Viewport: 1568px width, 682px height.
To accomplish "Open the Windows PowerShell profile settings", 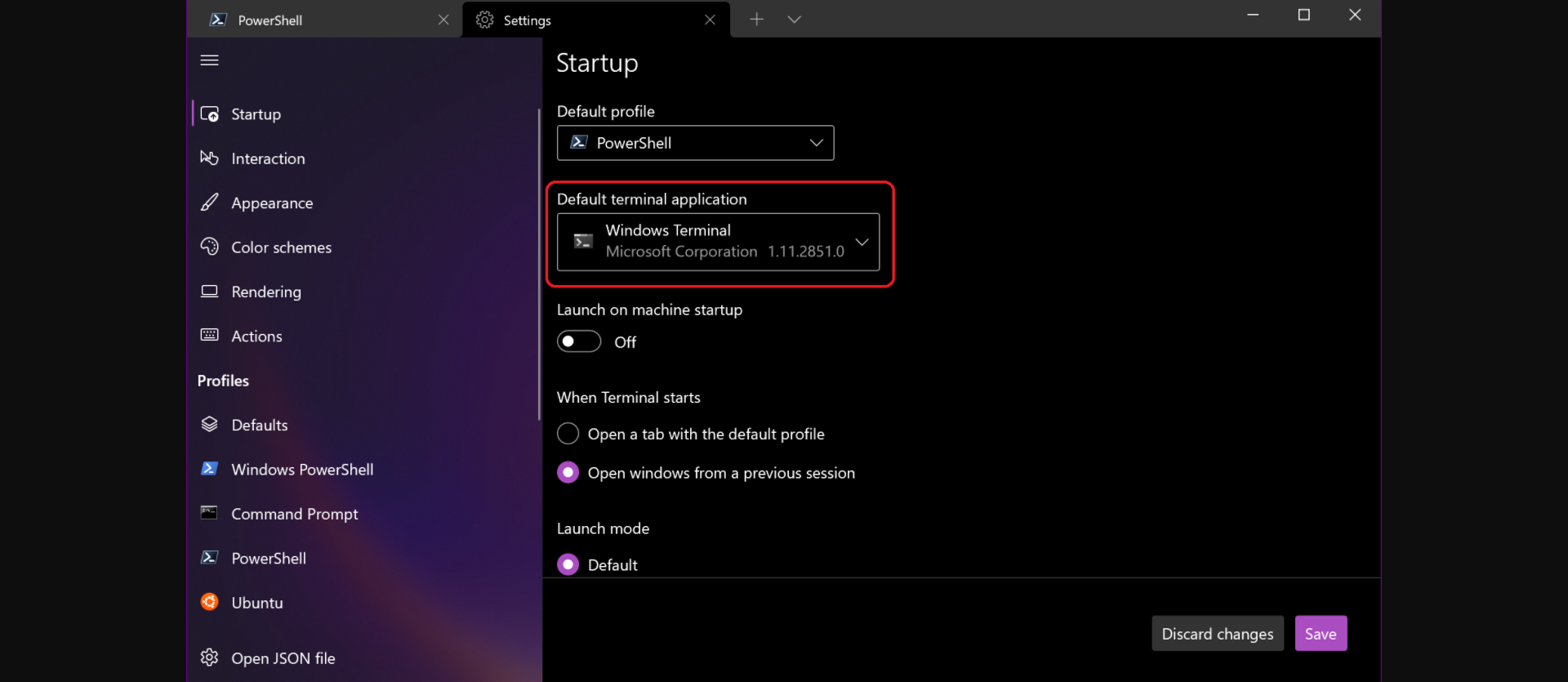I will (x=363, y=470).
